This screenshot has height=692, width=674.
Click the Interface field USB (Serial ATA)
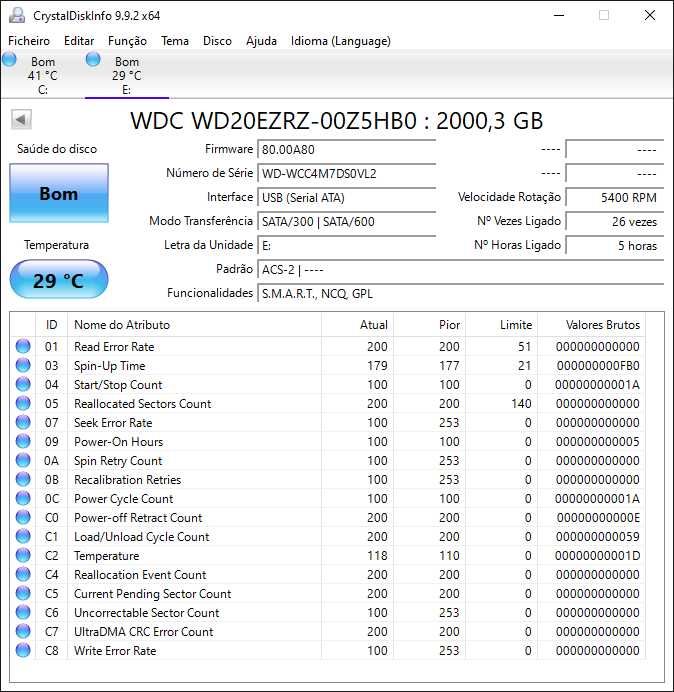(x=346, y=197)
